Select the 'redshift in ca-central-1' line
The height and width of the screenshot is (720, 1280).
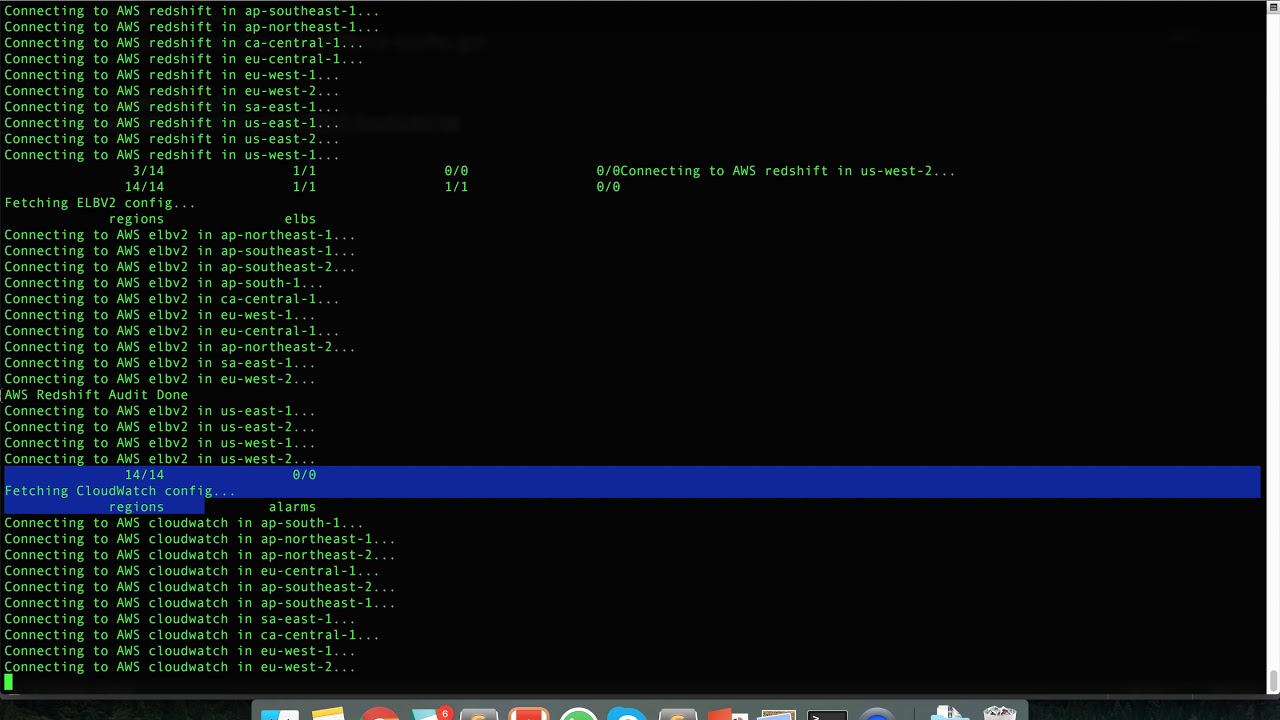pyautogui.click(x=184, y=43)
